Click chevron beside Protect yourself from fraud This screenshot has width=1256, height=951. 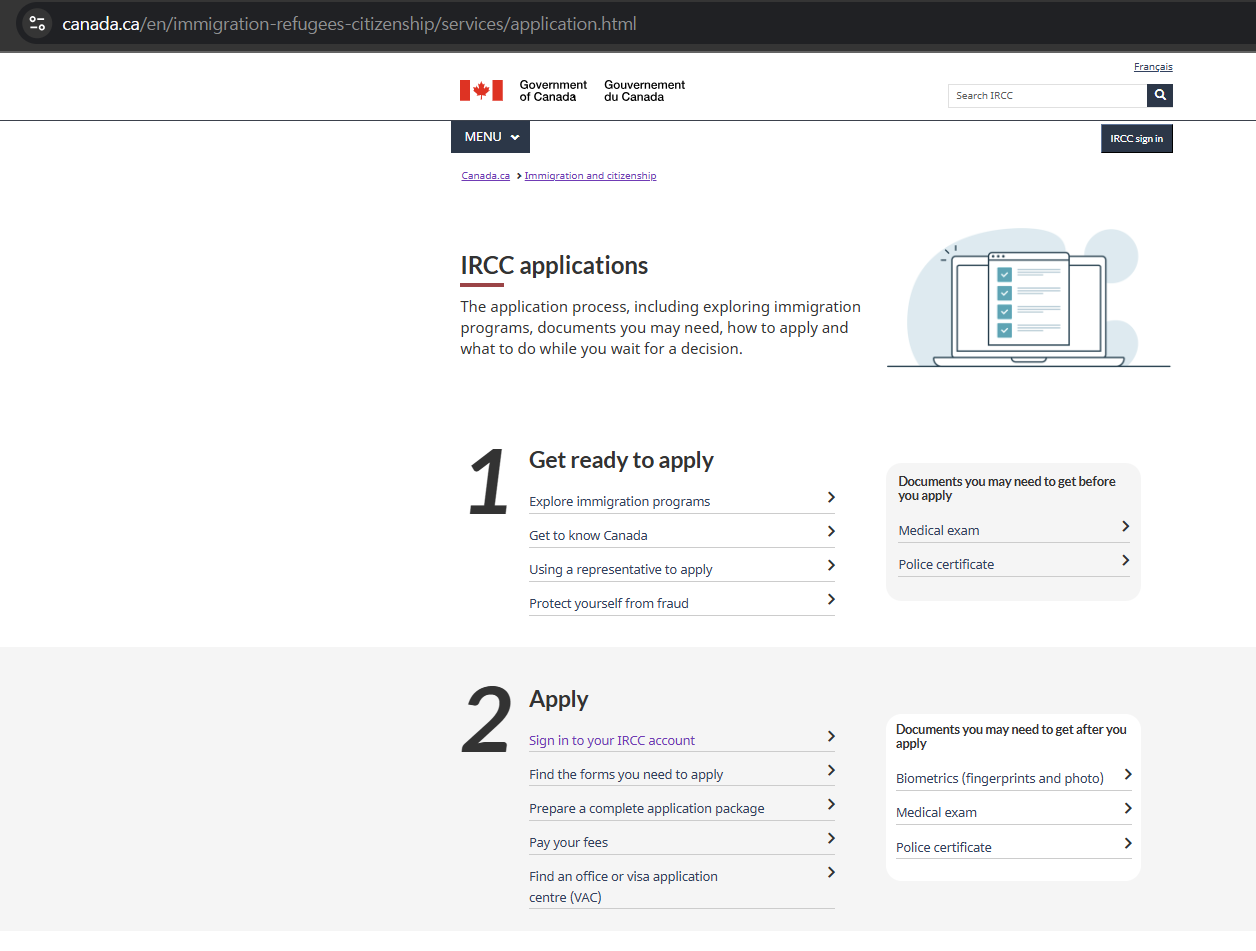tap(831, 599)
